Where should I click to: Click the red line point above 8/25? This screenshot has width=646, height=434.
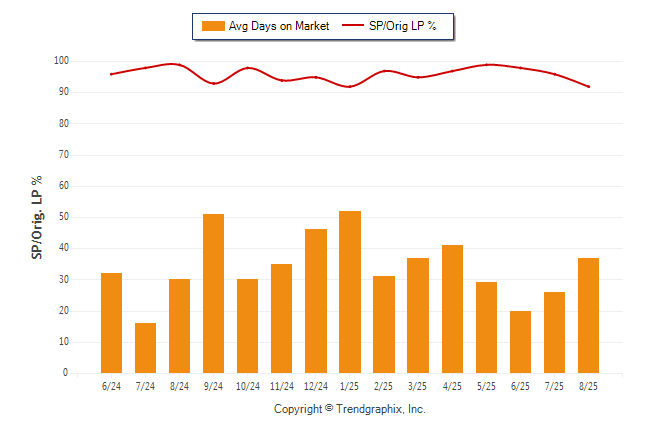(589, 87)
